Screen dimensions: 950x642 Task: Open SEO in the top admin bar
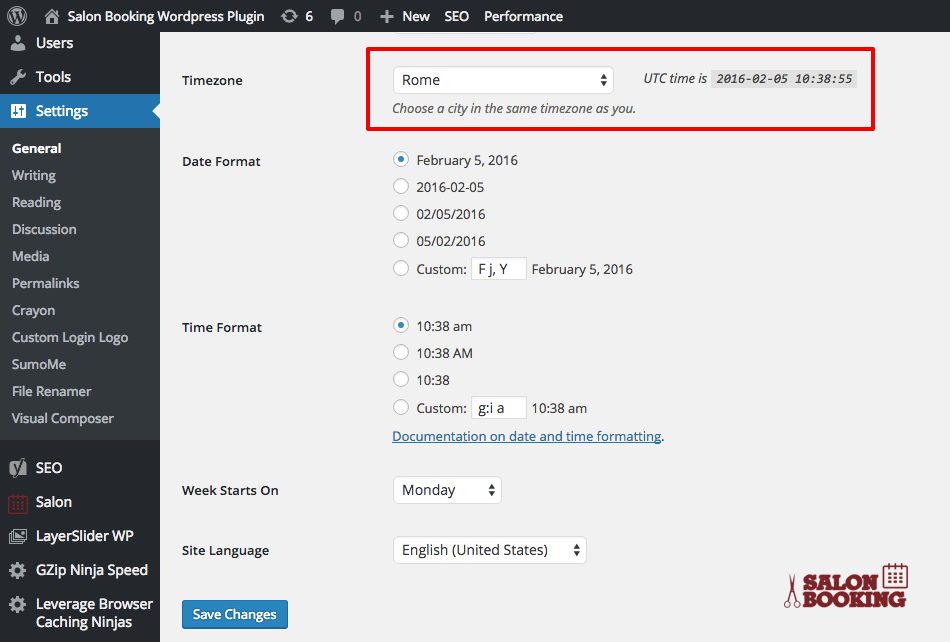click(x=456, y=16)
